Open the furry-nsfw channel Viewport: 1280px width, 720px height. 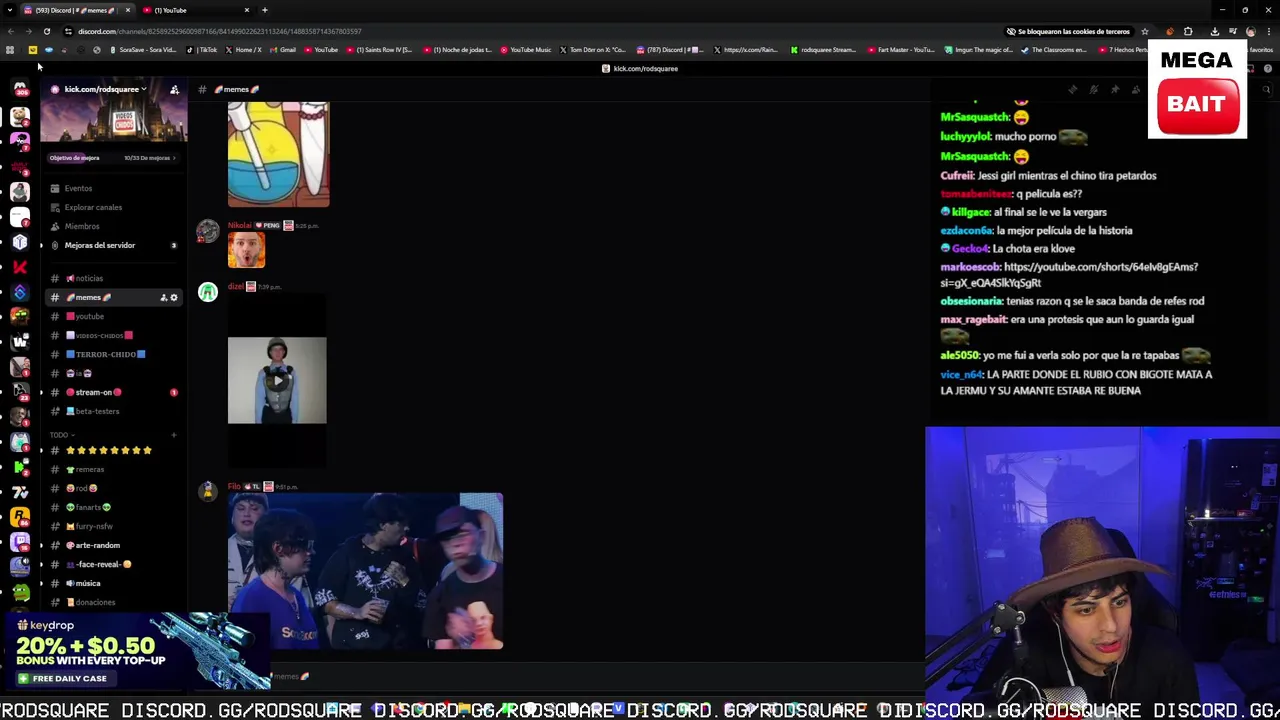[113, 526]
